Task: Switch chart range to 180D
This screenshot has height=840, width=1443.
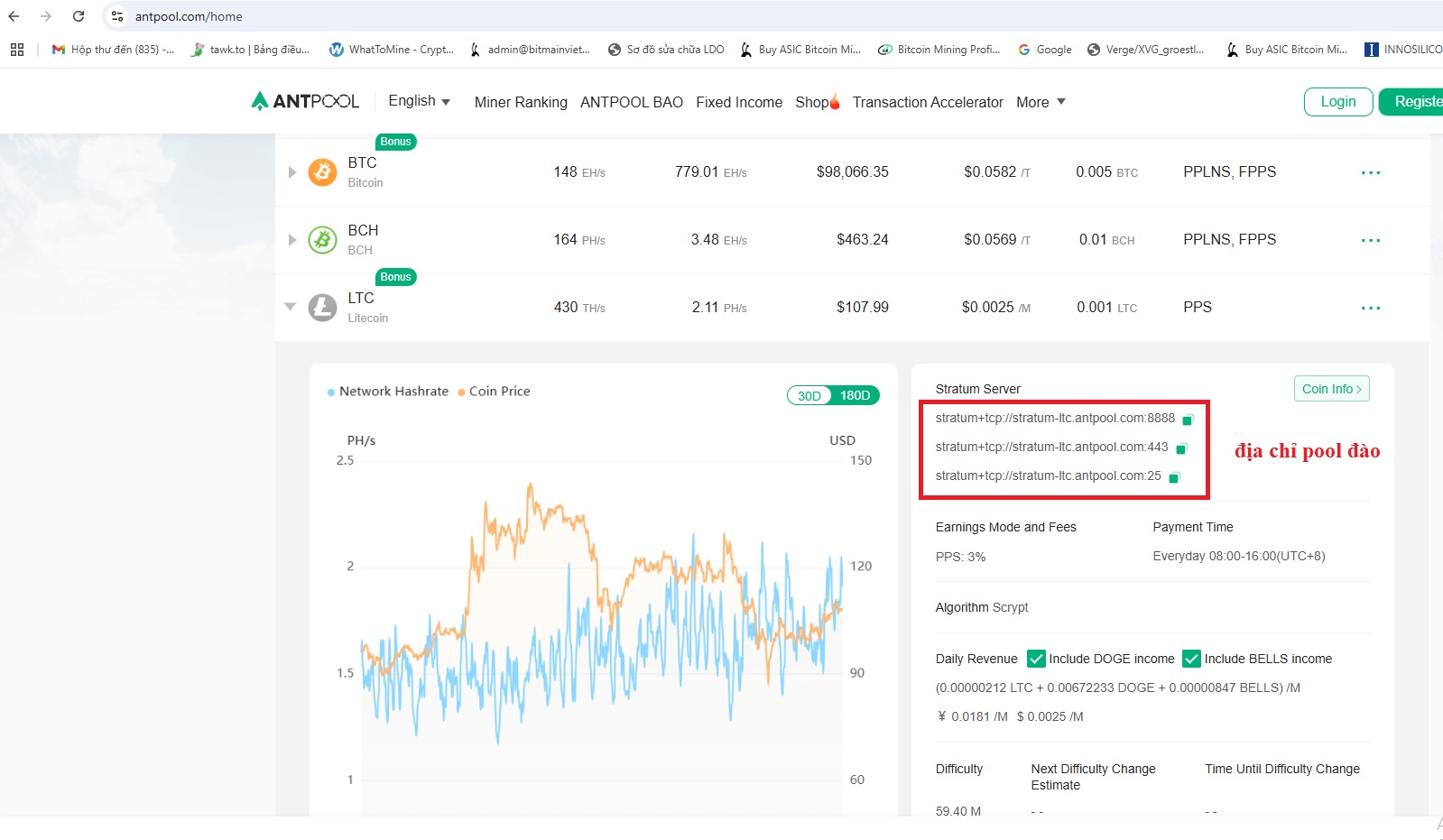Action: (856, 395)
